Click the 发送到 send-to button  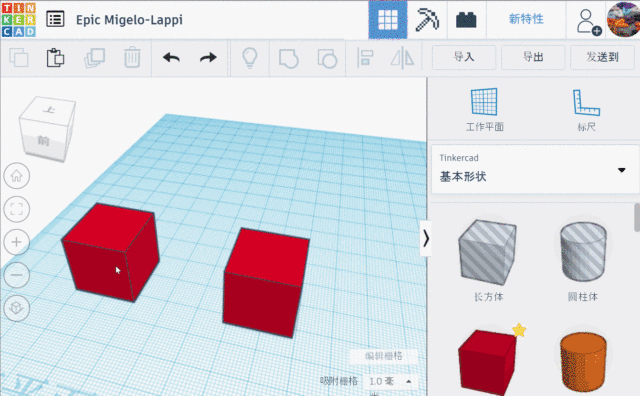pyautogui.click(x=602, y=57)
